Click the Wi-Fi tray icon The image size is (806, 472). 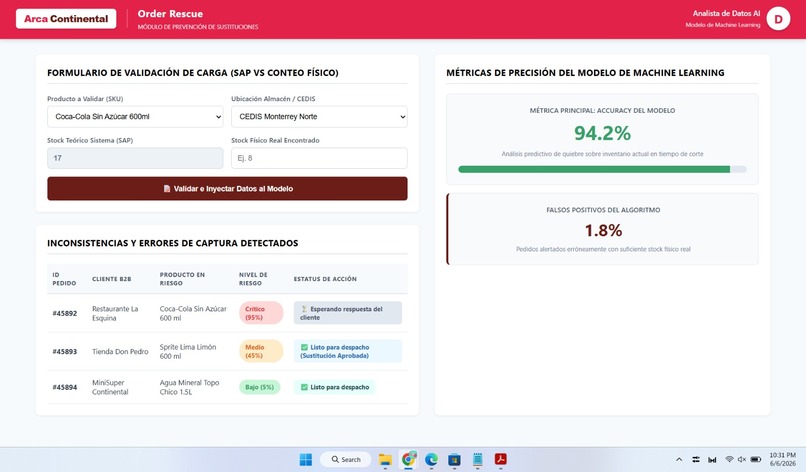[x=729, y=460]
